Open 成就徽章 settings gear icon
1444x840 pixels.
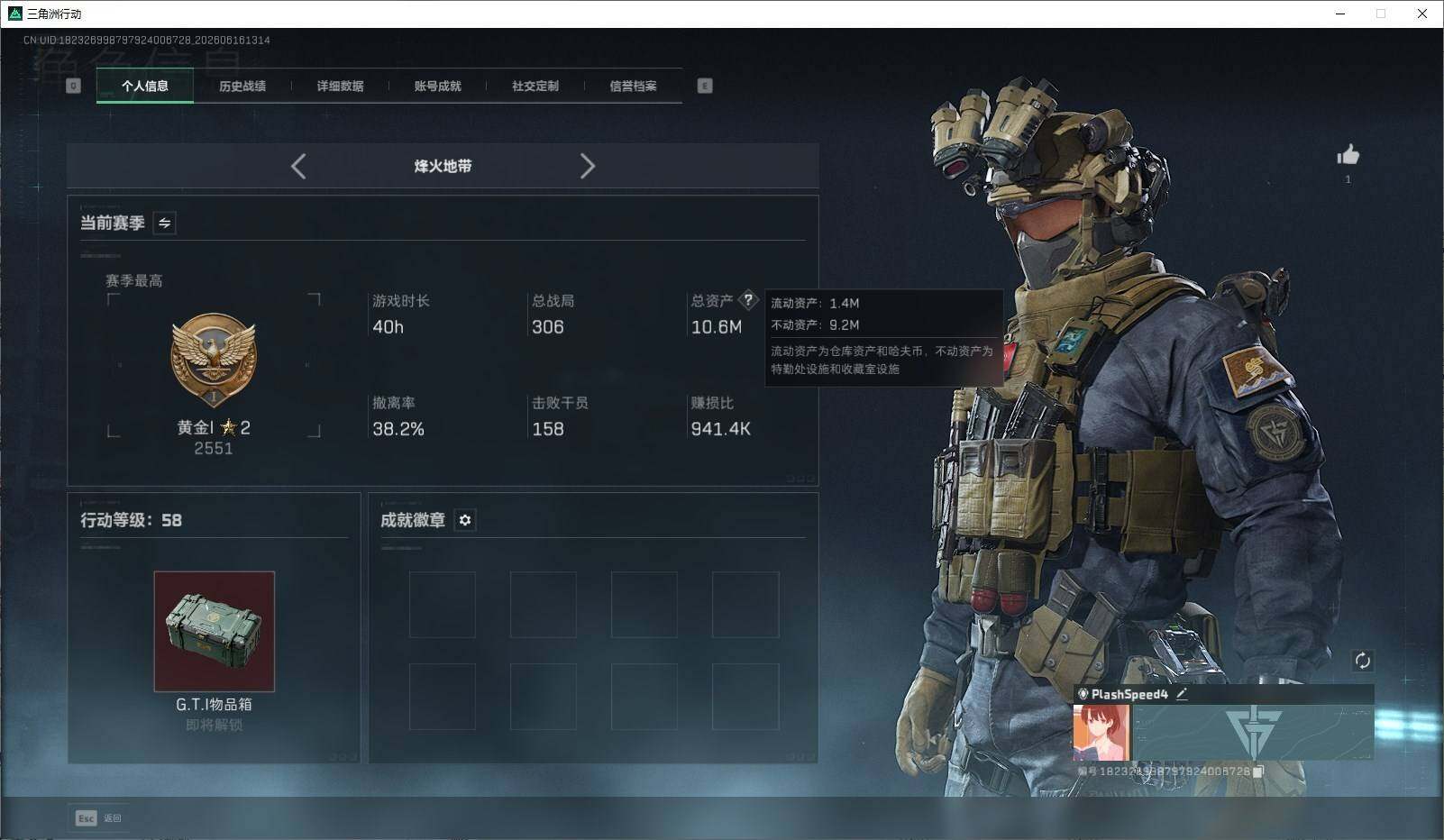coord(465,520)
